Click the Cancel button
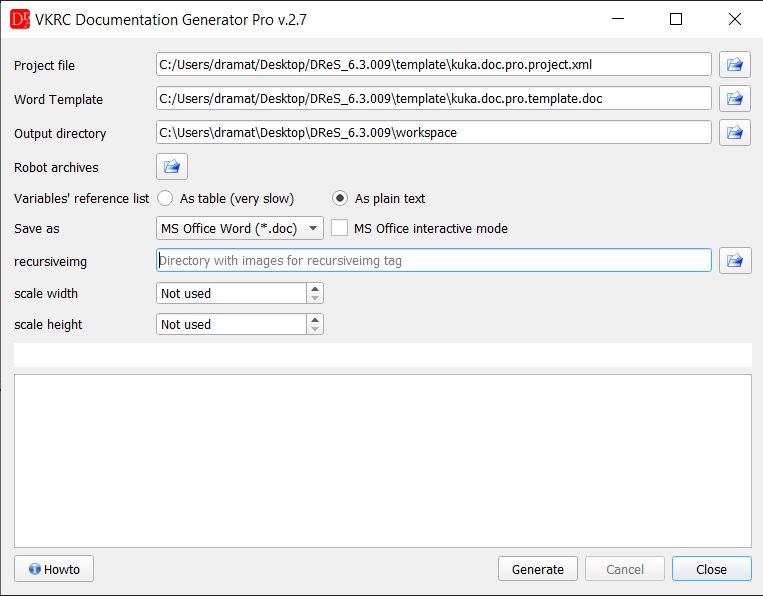The image size is (763, 596). point(625,569)
